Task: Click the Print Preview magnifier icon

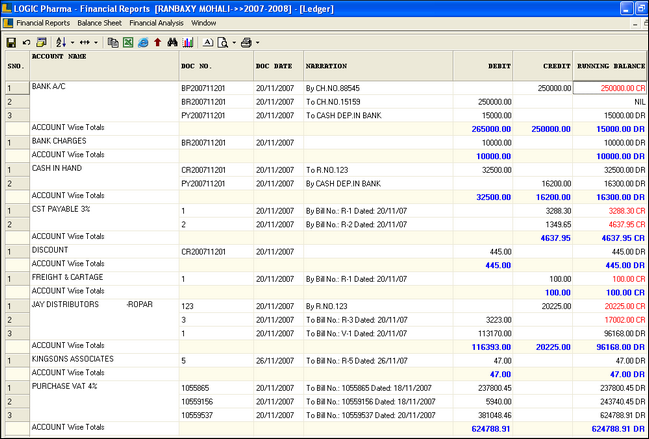Action: (223, 42)
